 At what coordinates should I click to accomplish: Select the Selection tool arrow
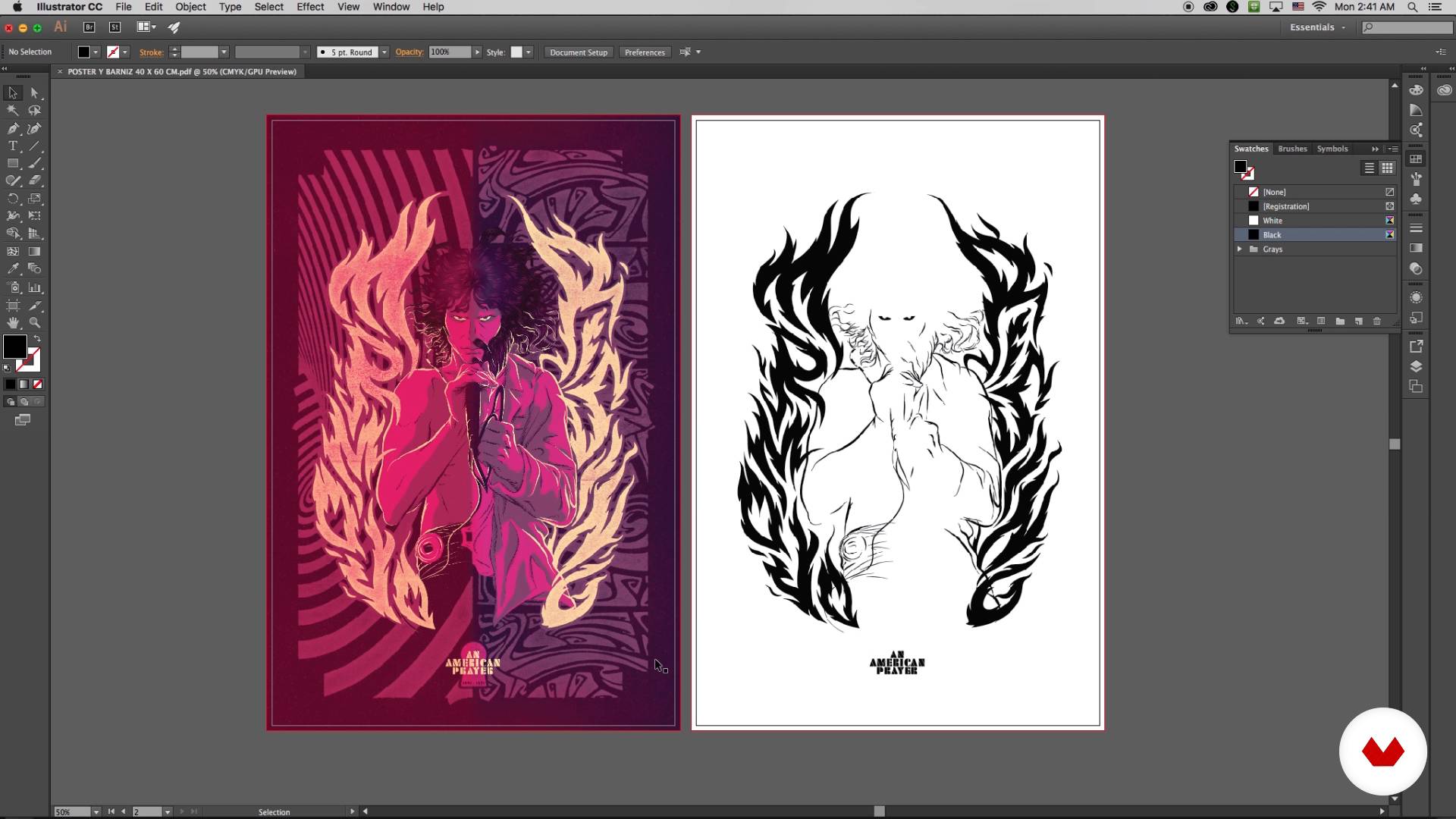tap(13, 93)
